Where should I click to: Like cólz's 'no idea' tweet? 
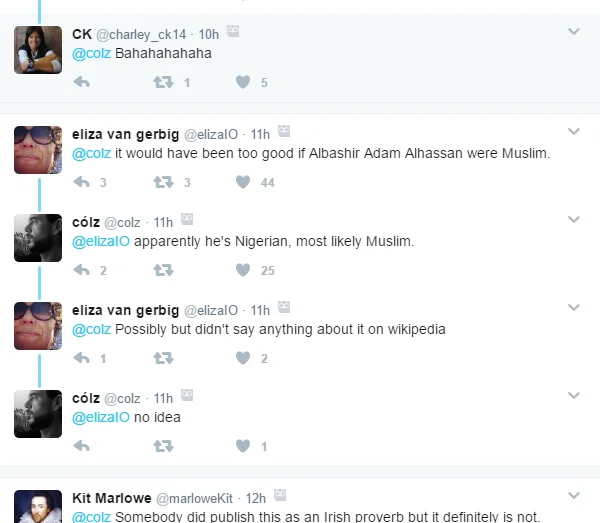[x=243, y=446]
